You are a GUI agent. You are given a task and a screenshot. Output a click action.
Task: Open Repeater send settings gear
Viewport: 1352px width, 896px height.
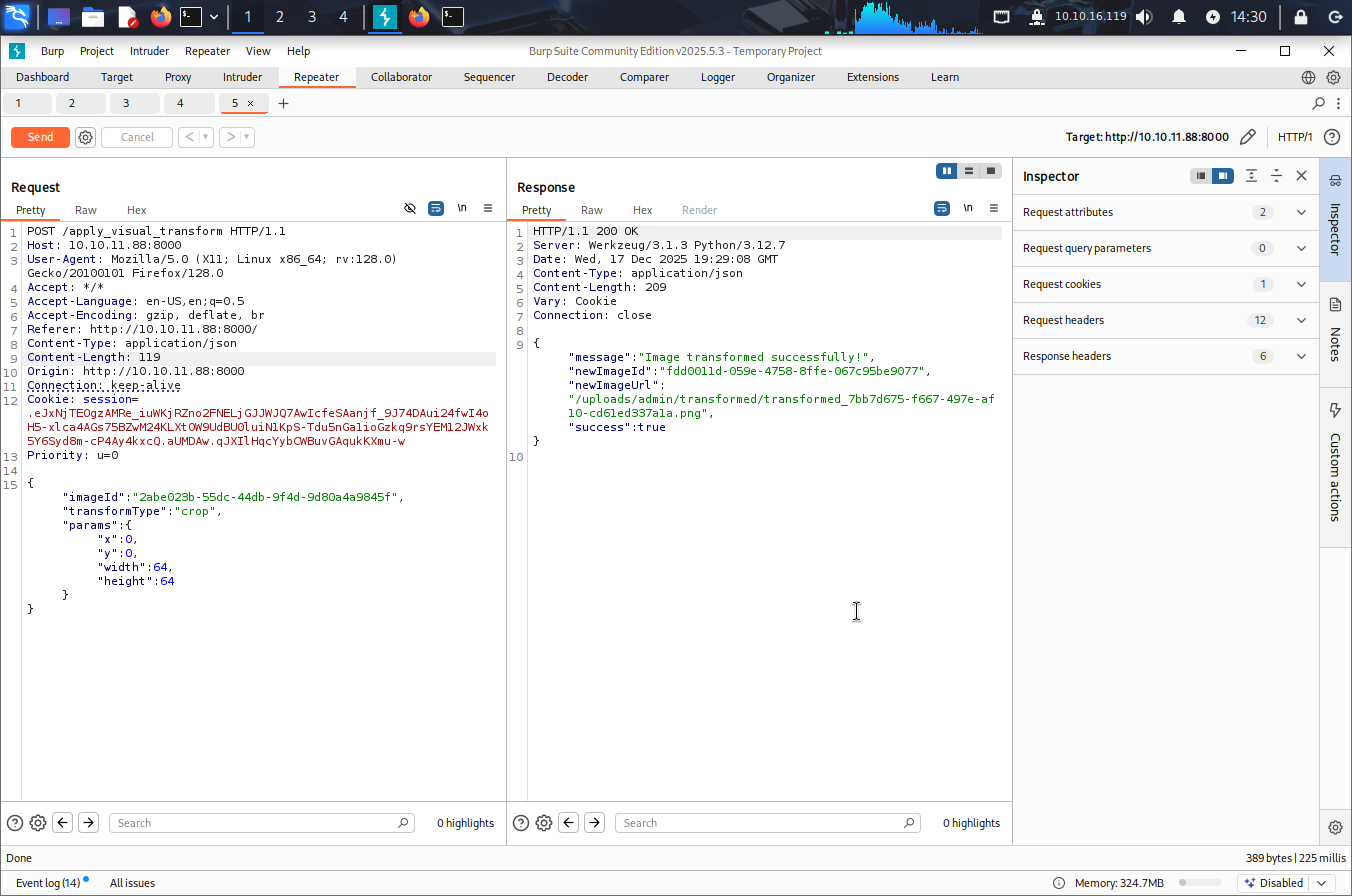coord(86,137)
